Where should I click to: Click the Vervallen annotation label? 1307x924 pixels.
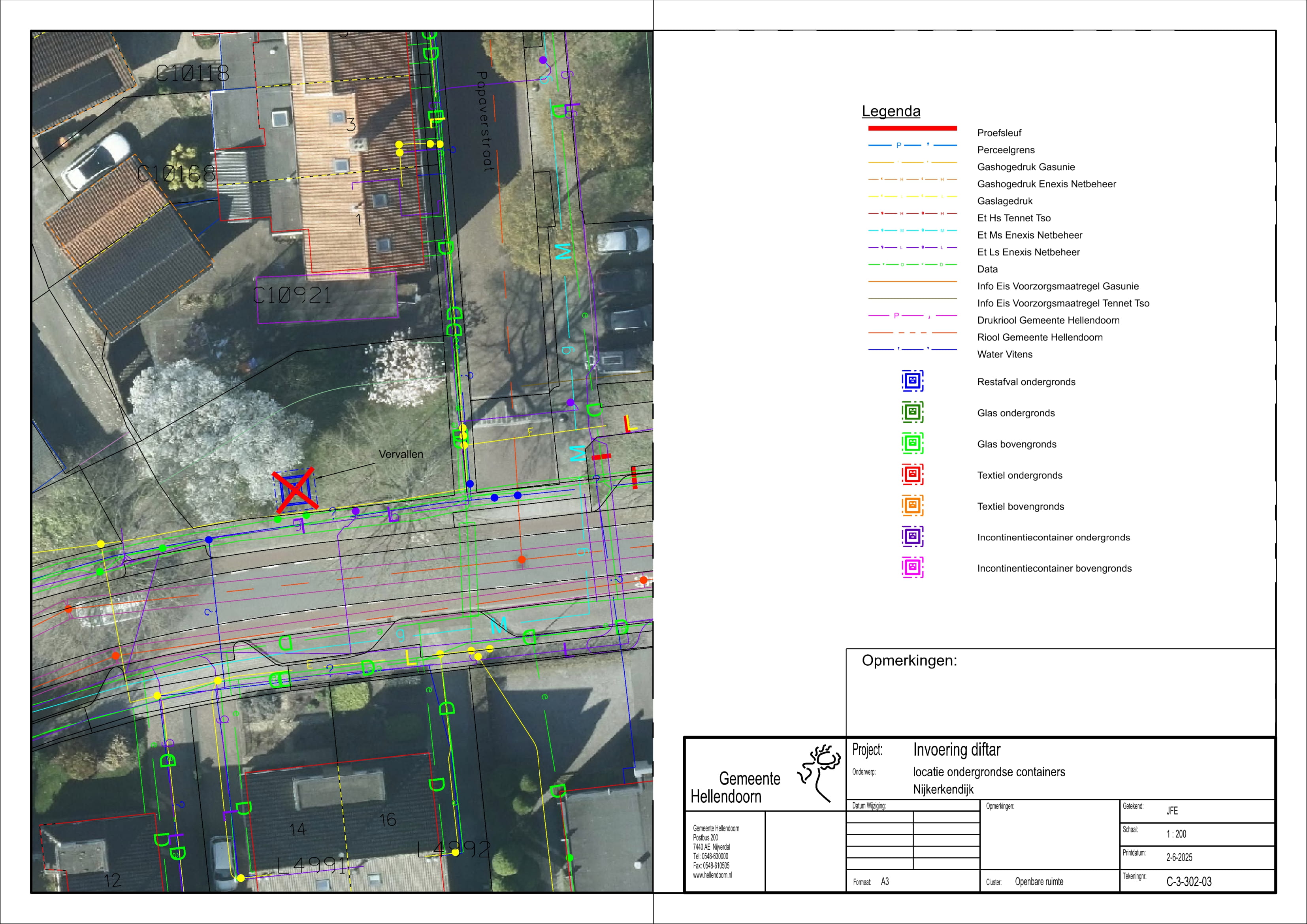(401, 454)
